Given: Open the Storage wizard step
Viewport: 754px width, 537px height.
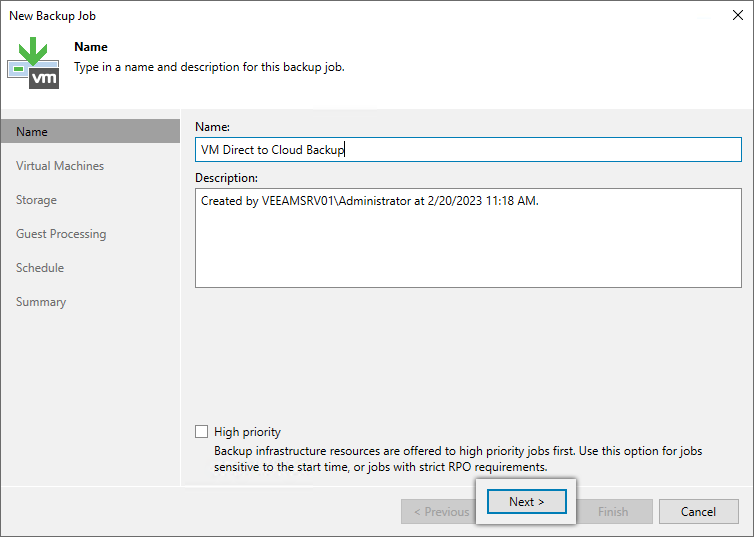Looking at the screenshot, I should pyautogui.click(x=36, y=200).
